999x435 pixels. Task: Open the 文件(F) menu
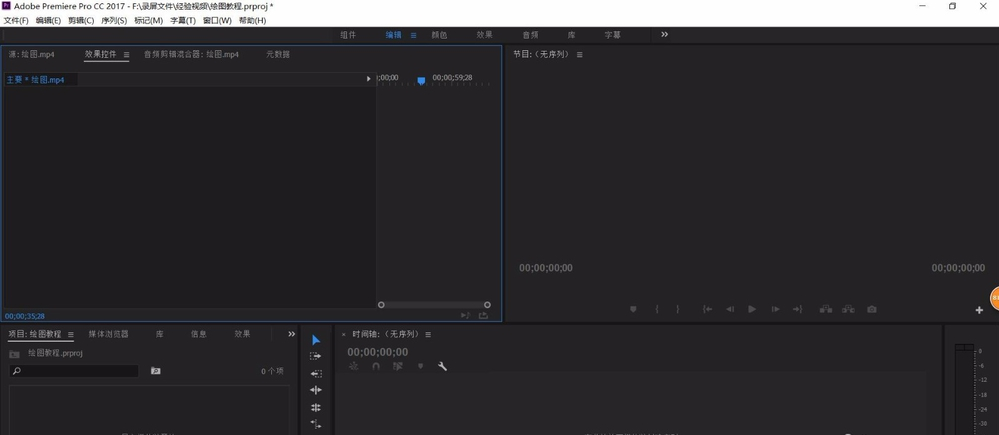16,20
